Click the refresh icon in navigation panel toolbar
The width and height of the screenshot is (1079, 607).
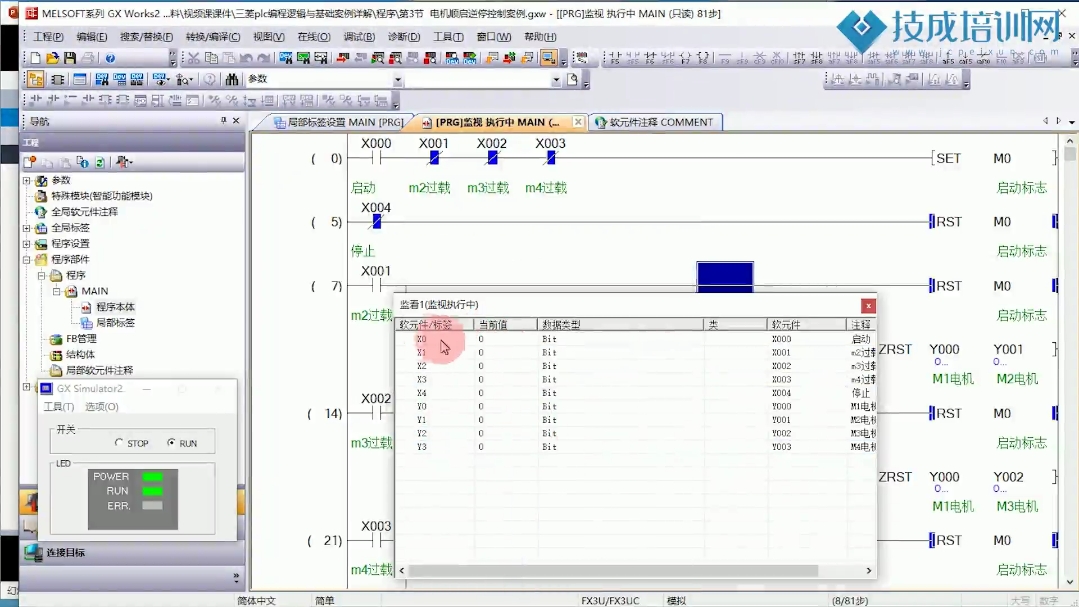tap(100, 162)
